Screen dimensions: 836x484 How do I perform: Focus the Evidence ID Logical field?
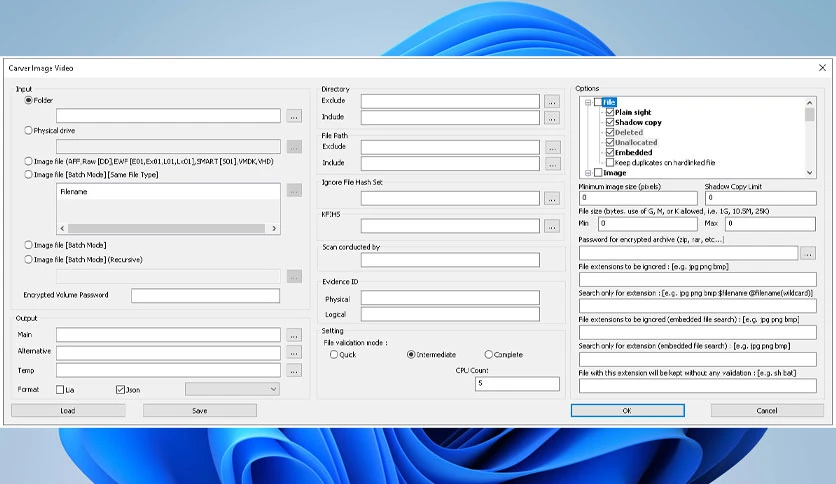450,314
